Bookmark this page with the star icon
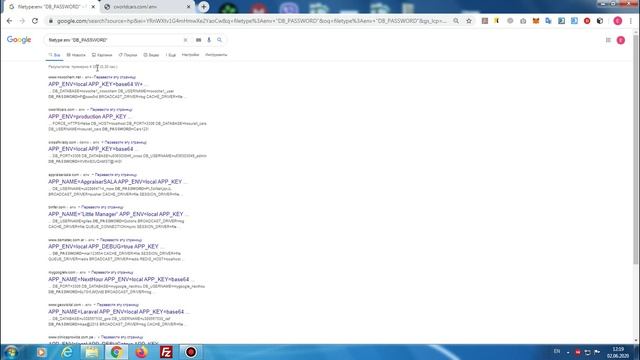 click(469, 21)
